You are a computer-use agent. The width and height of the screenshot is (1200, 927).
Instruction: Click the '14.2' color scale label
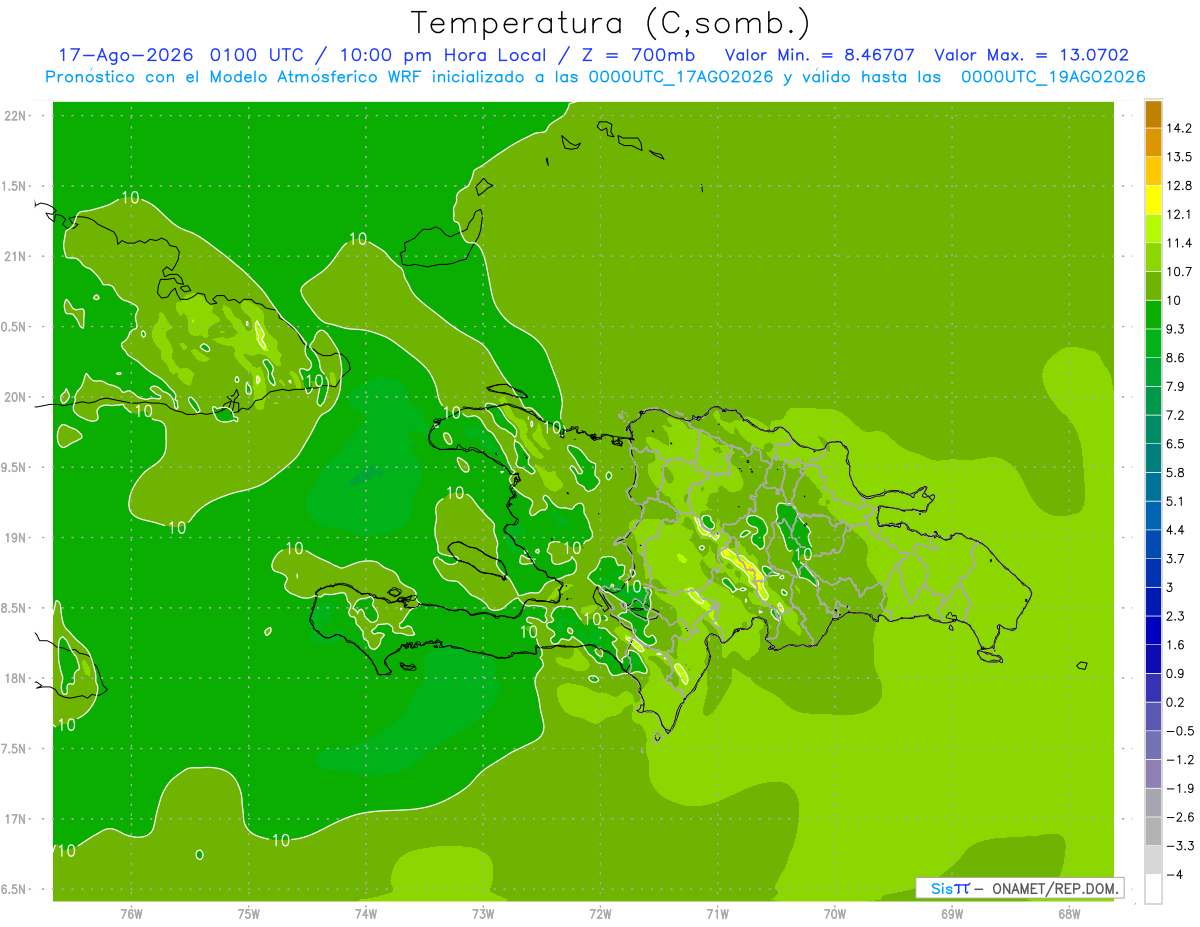point(1179,128)
